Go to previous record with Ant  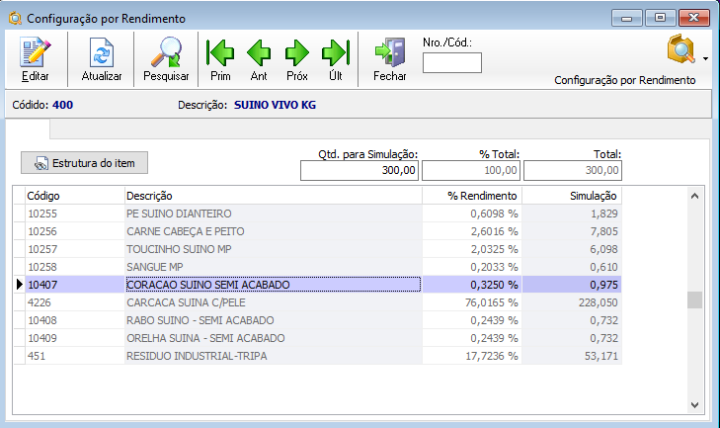258,58
